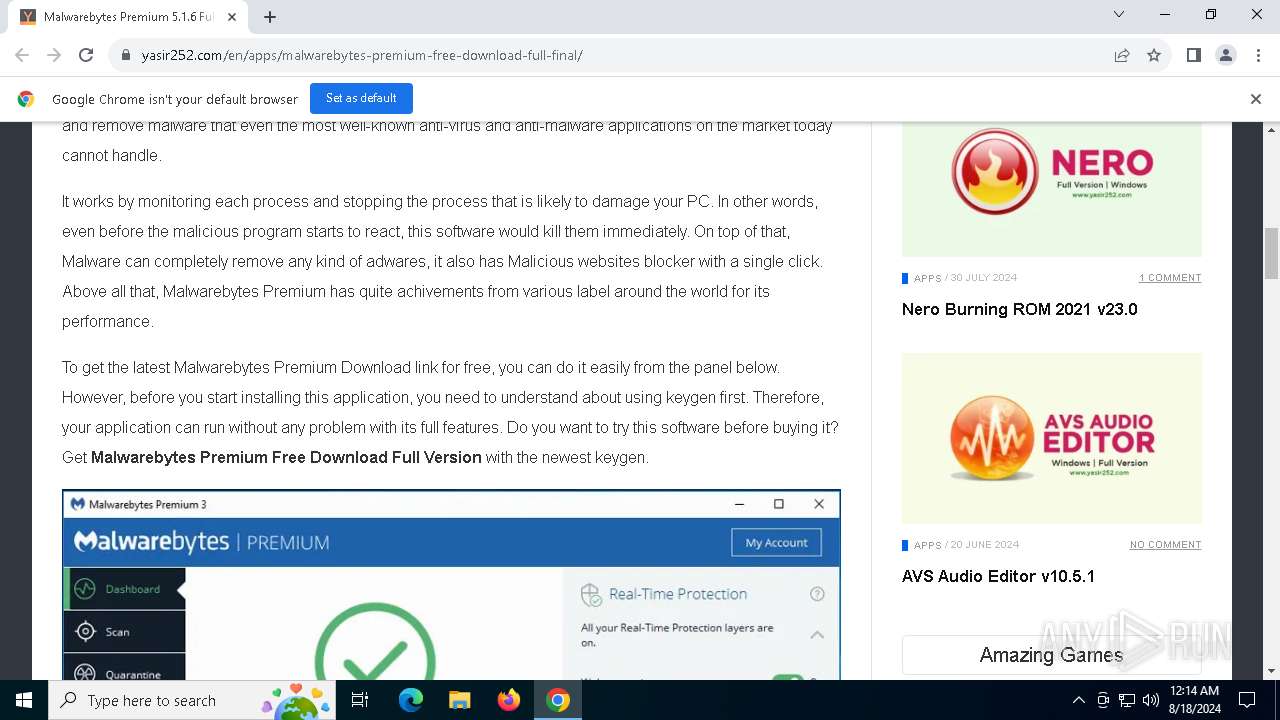Switch to Chrome in the taskbar

click(558, 700)
